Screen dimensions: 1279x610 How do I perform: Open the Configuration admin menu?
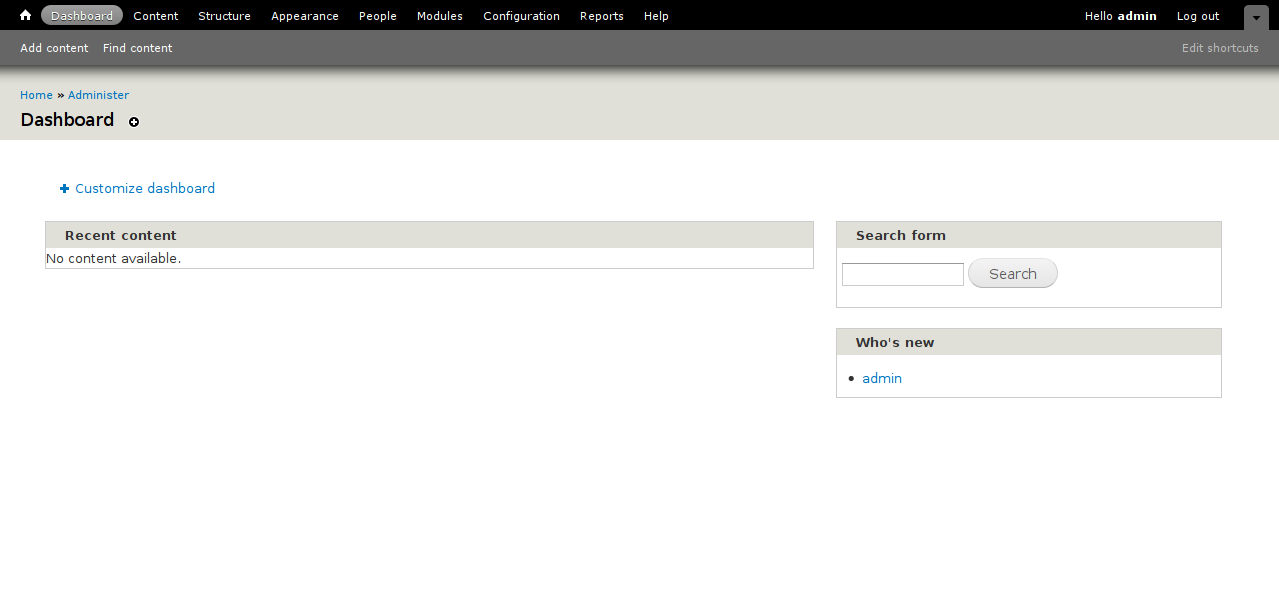click(521, 15)
